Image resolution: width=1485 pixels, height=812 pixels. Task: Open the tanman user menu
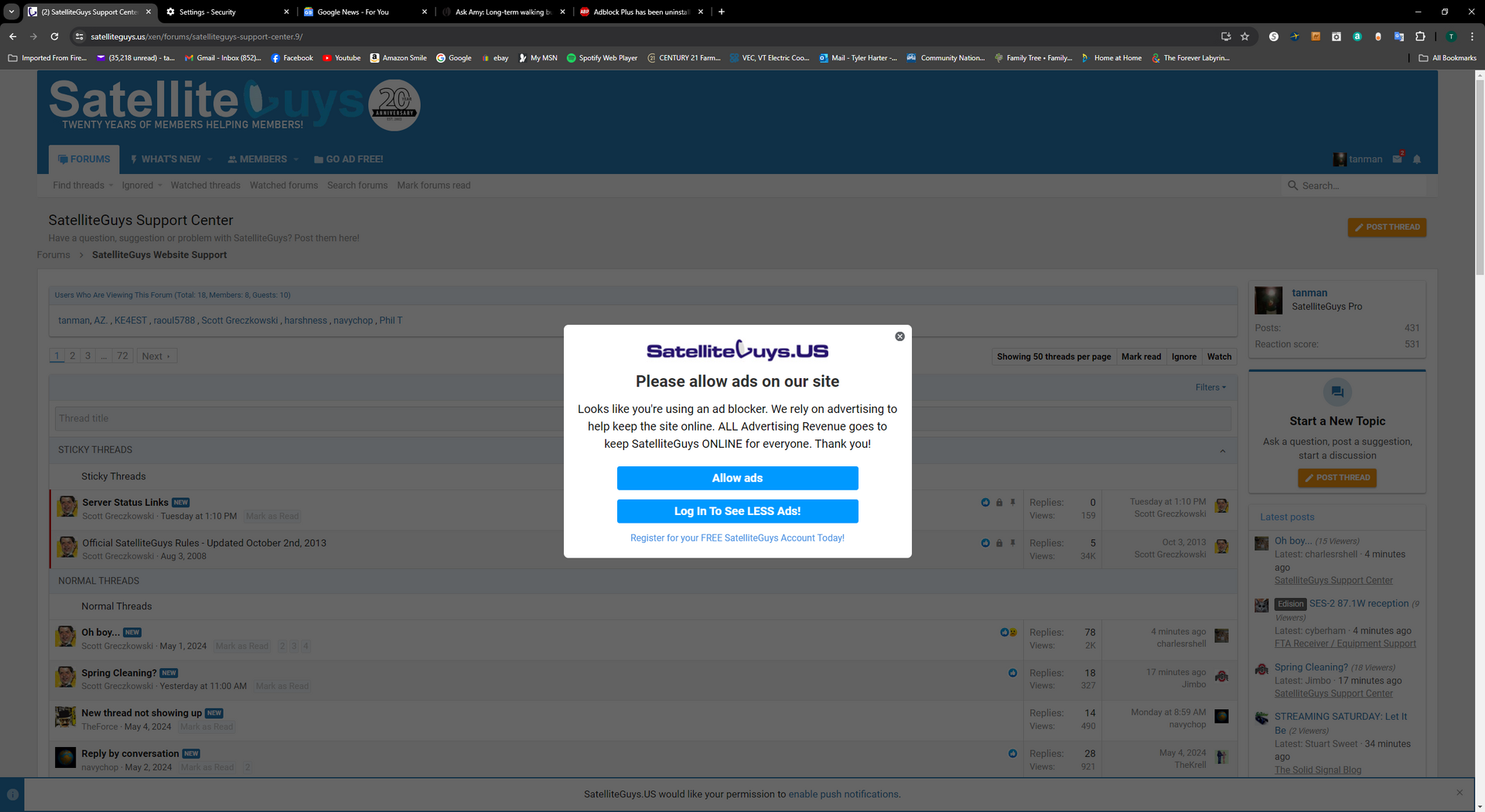(1357, 159)
